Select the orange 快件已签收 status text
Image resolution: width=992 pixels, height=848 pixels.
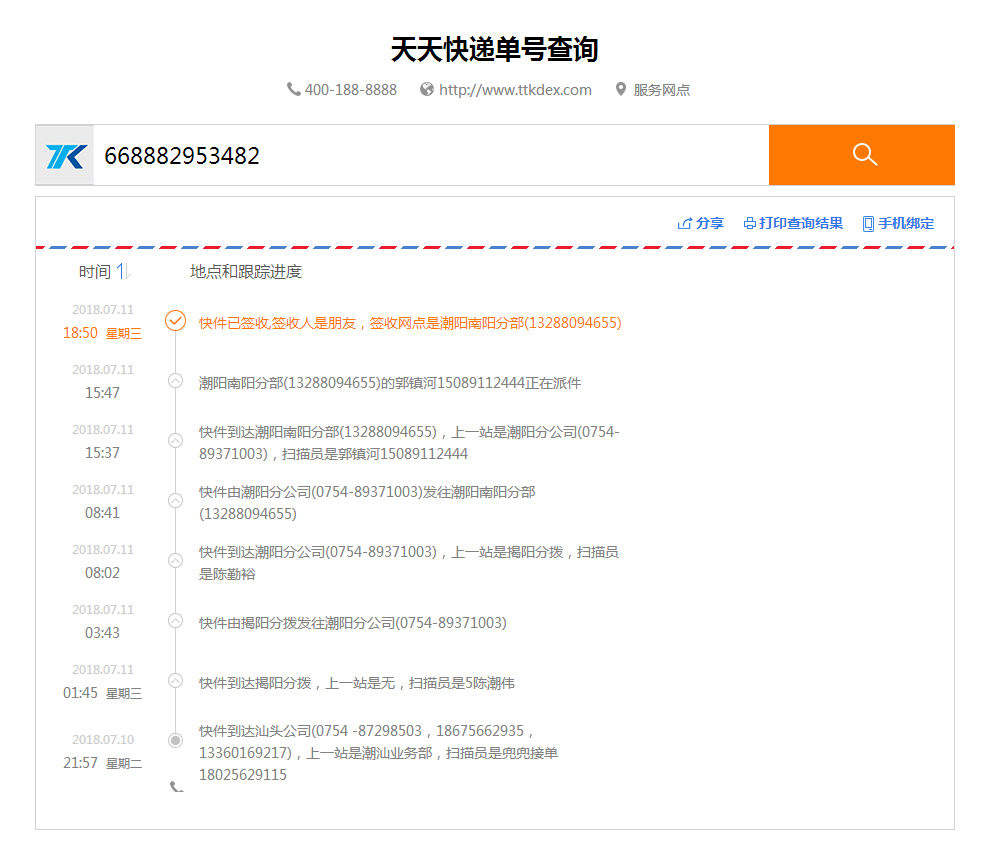pyautogui.click(x=410, y=323)
